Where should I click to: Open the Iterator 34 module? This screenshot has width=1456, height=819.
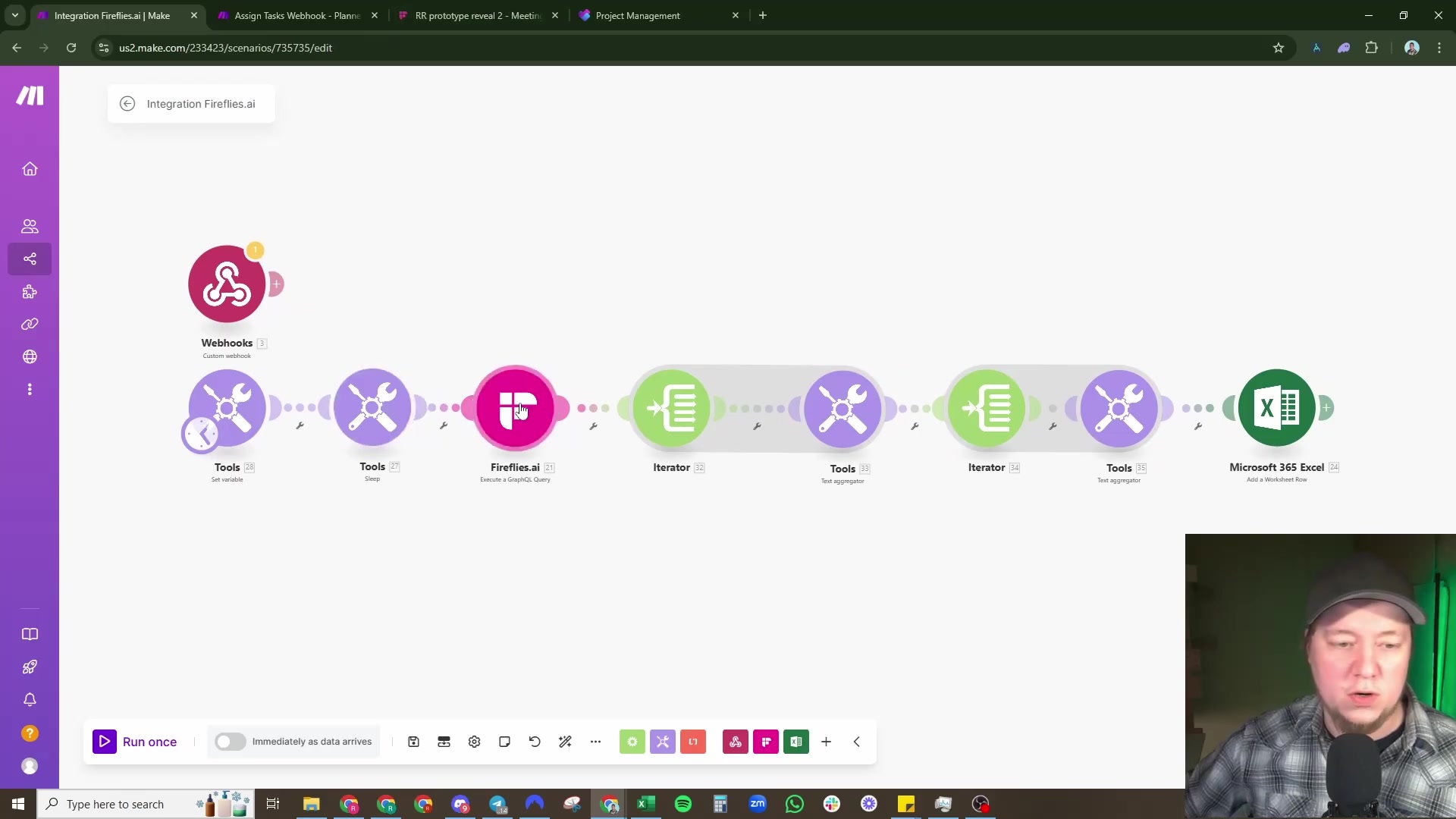point(986,408)
